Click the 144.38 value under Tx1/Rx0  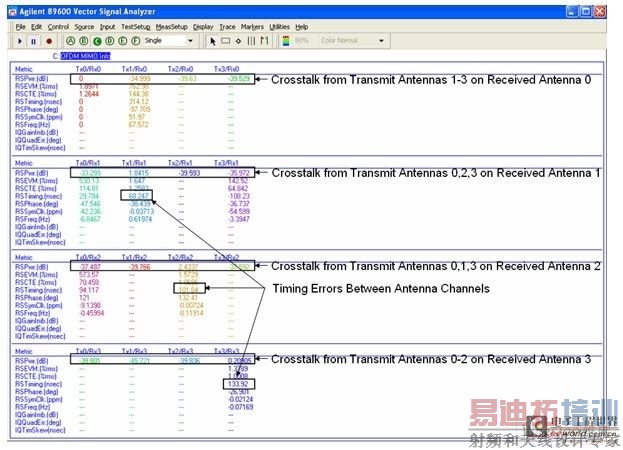pyautogui.click(x=139, y=94)
